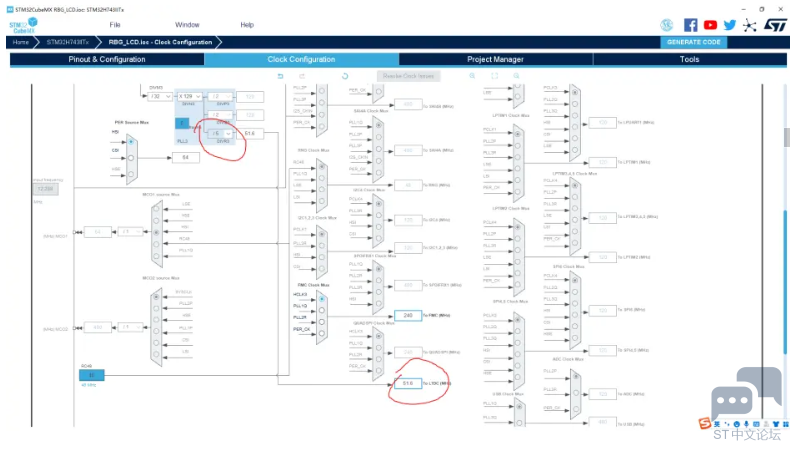Click the fit-to-screen zoom icon
This screenshot has height=450, width=790.
point(495,76)
